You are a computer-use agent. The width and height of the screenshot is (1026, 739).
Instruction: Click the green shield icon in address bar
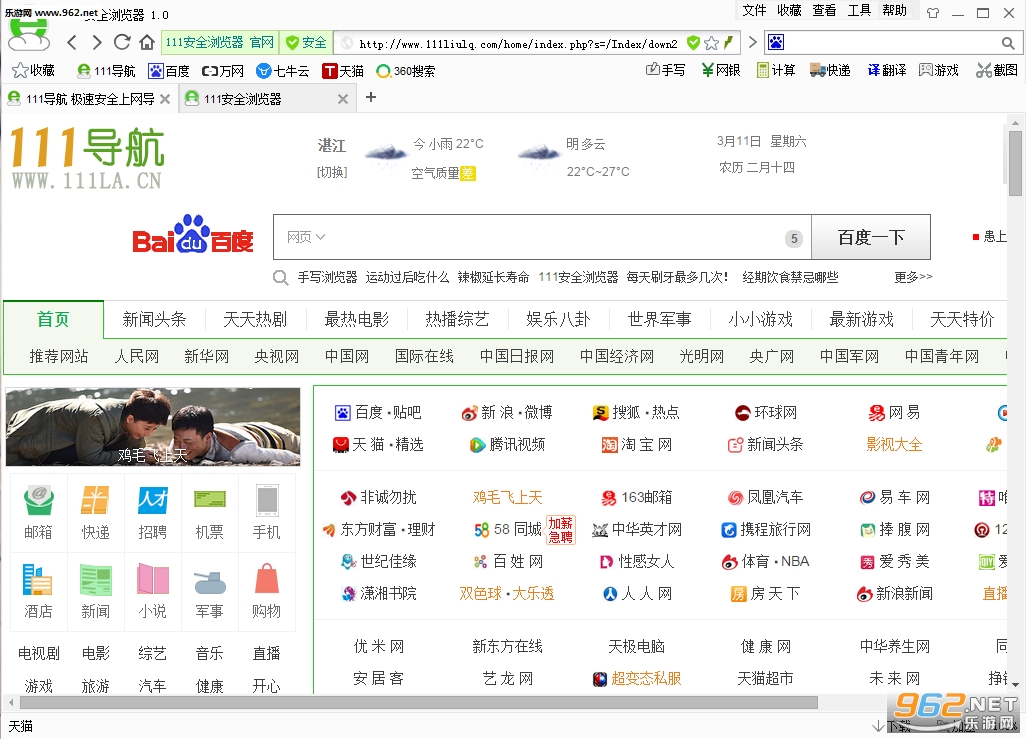(693, 43)
